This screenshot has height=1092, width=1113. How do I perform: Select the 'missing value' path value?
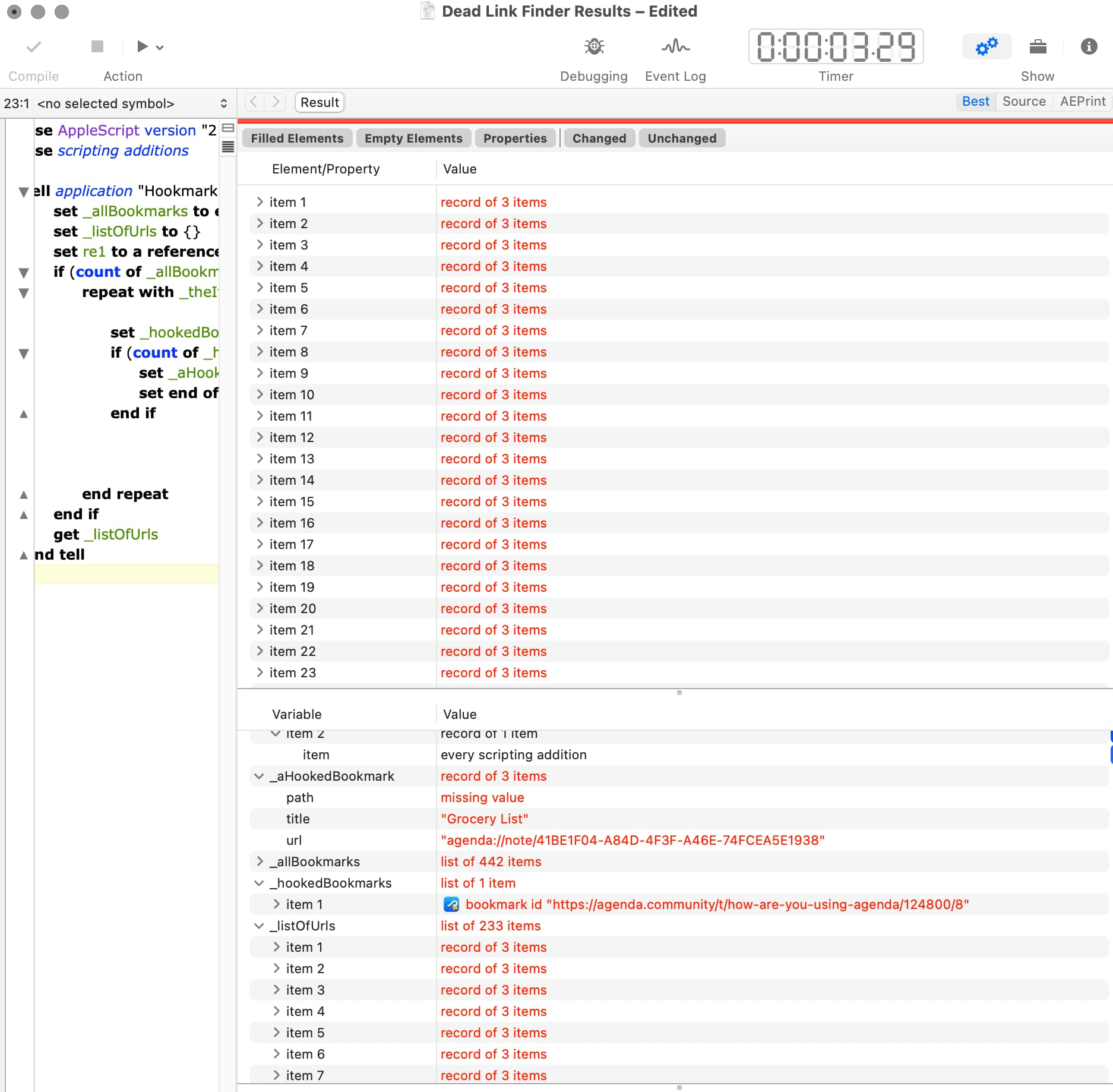coord(482,797)
